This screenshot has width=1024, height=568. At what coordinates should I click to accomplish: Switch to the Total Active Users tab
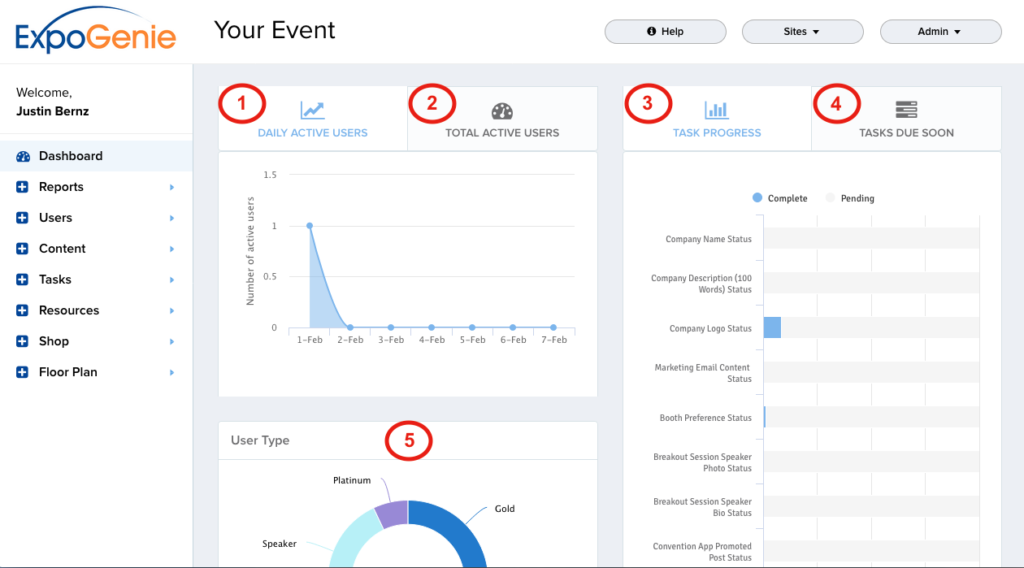(502, 132)
